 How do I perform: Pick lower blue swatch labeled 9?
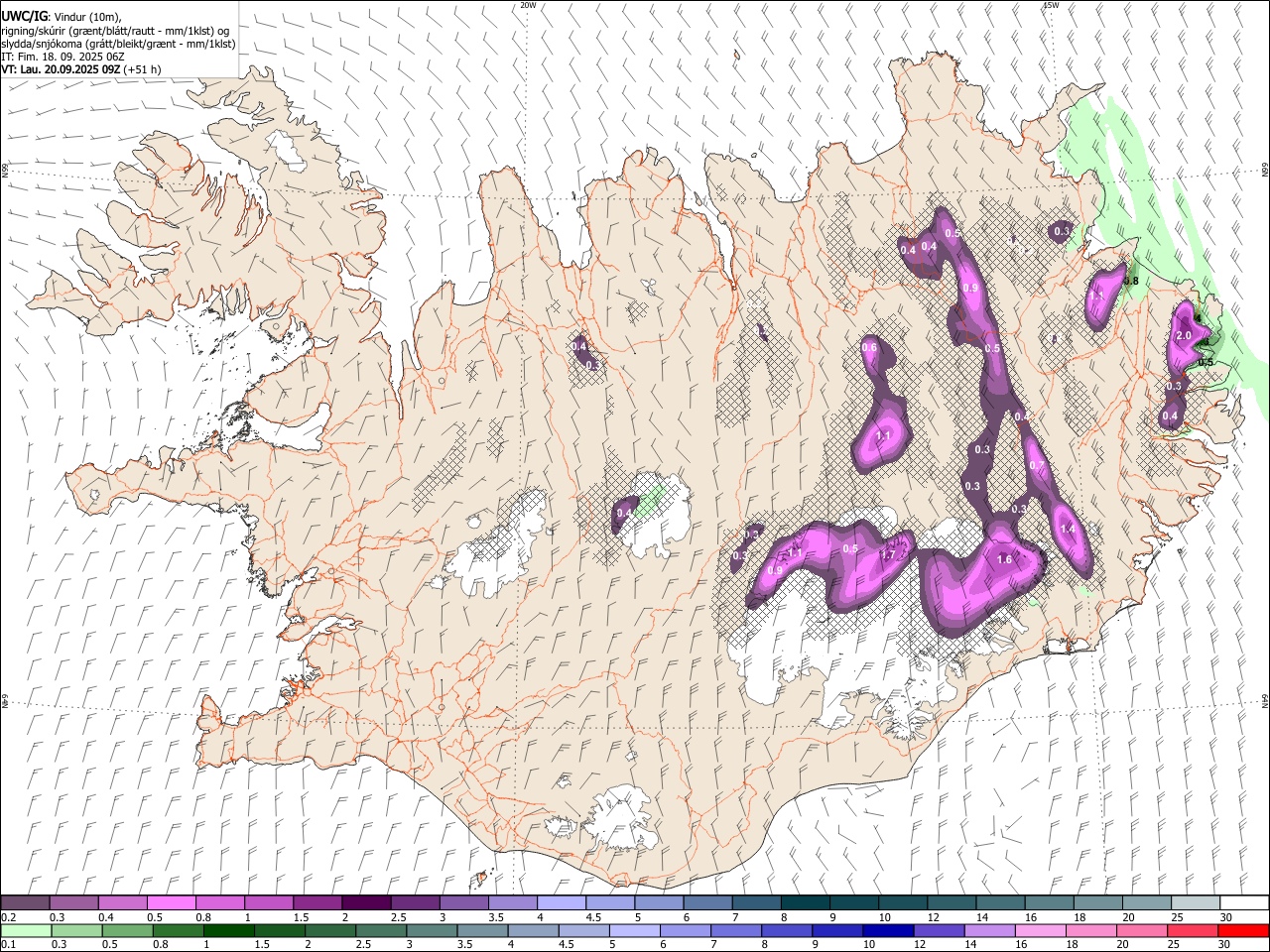coord(837,930)
